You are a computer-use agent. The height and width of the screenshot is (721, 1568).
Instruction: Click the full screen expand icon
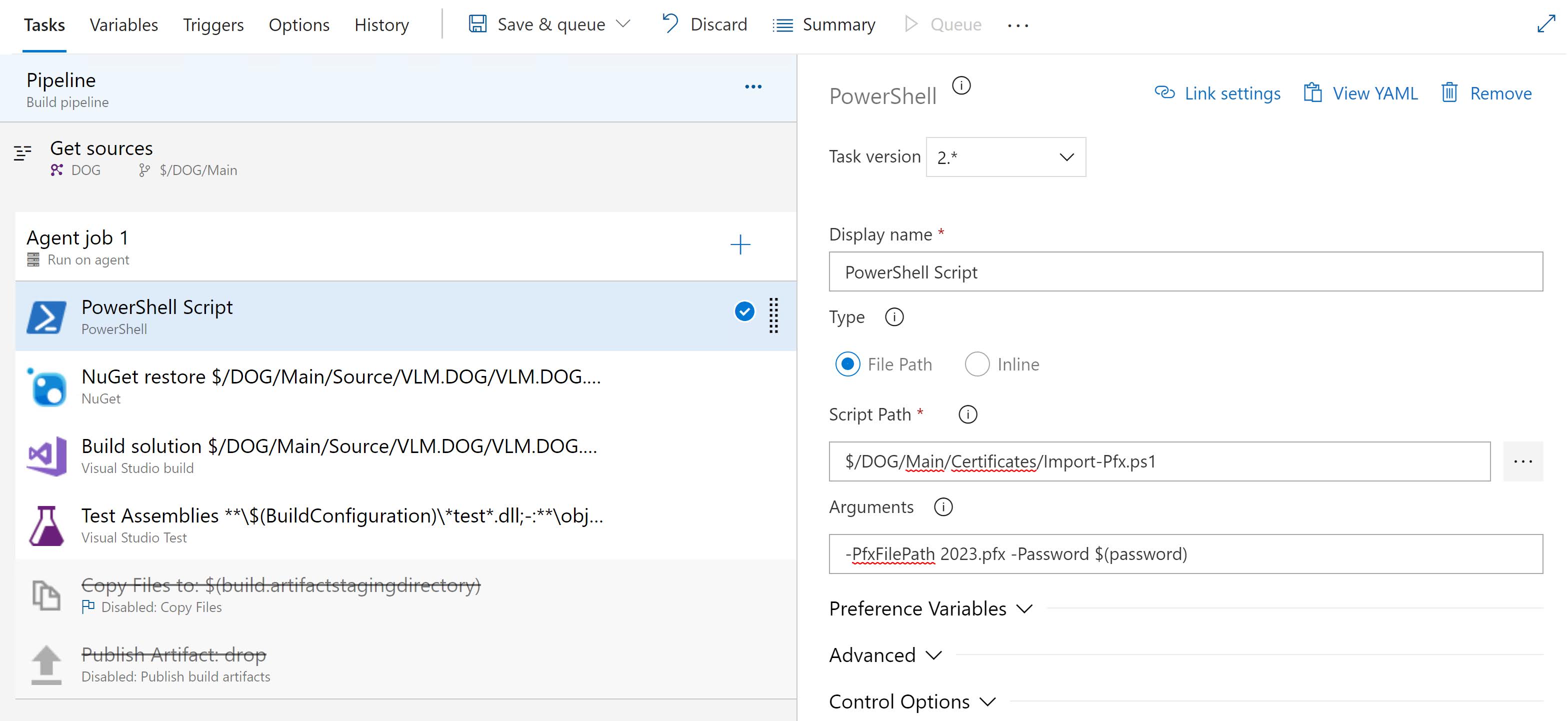[1546, 24]
